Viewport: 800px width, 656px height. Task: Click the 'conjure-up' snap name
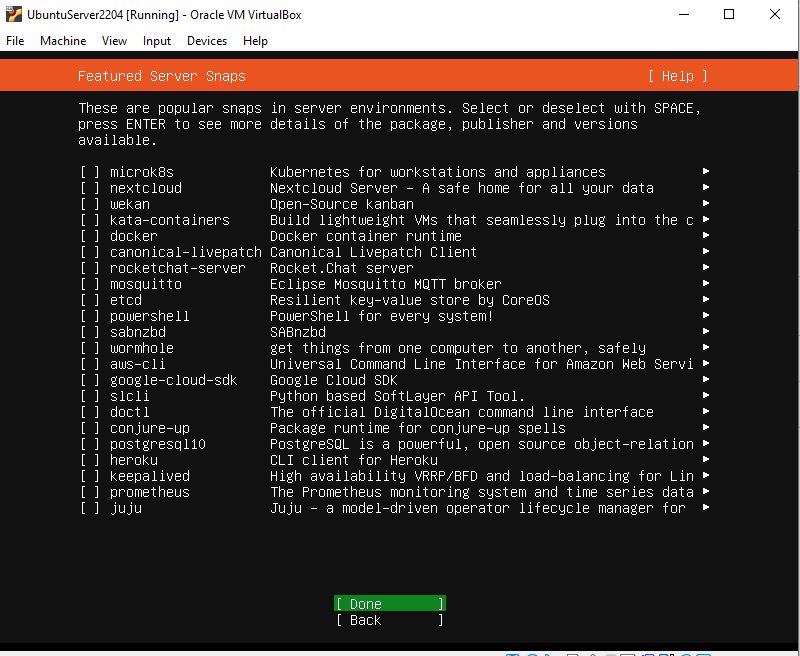149,428
